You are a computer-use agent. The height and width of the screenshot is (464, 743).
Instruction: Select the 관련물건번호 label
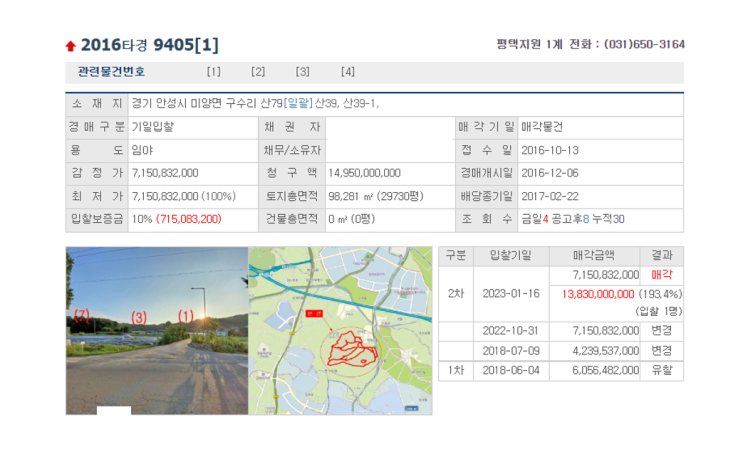click(x=111, y=72)
